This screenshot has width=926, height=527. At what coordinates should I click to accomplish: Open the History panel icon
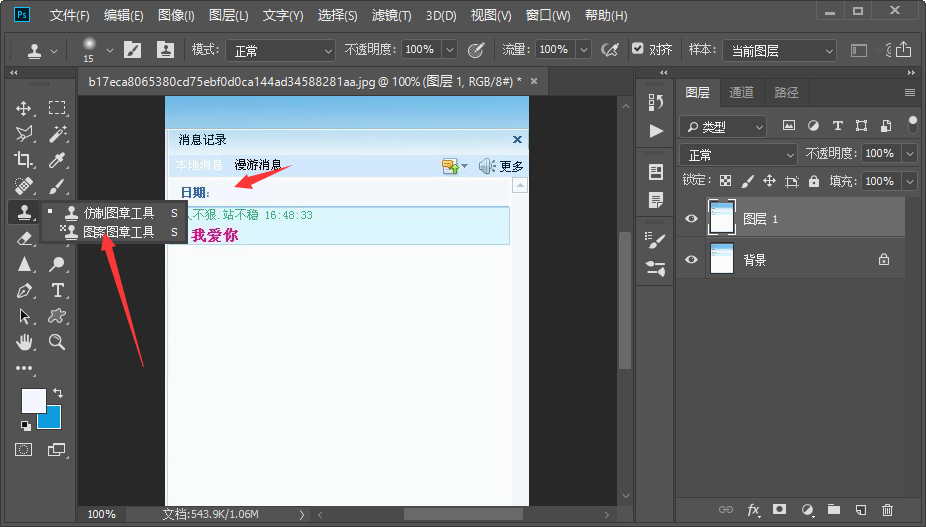point(656,102)
